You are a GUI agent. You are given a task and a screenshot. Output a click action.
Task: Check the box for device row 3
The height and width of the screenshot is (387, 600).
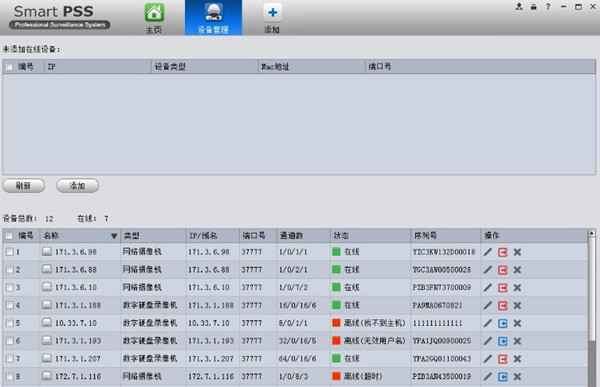(x=10, y=287)
